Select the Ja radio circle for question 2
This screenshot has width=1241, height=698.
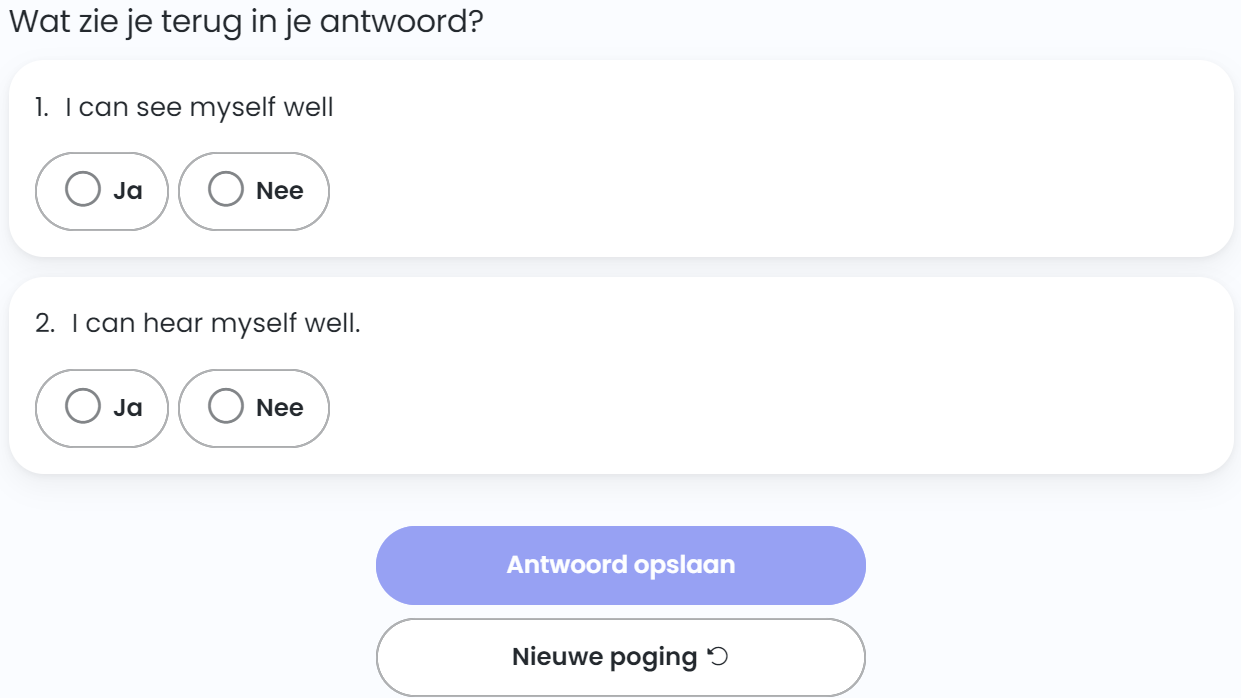83,406
